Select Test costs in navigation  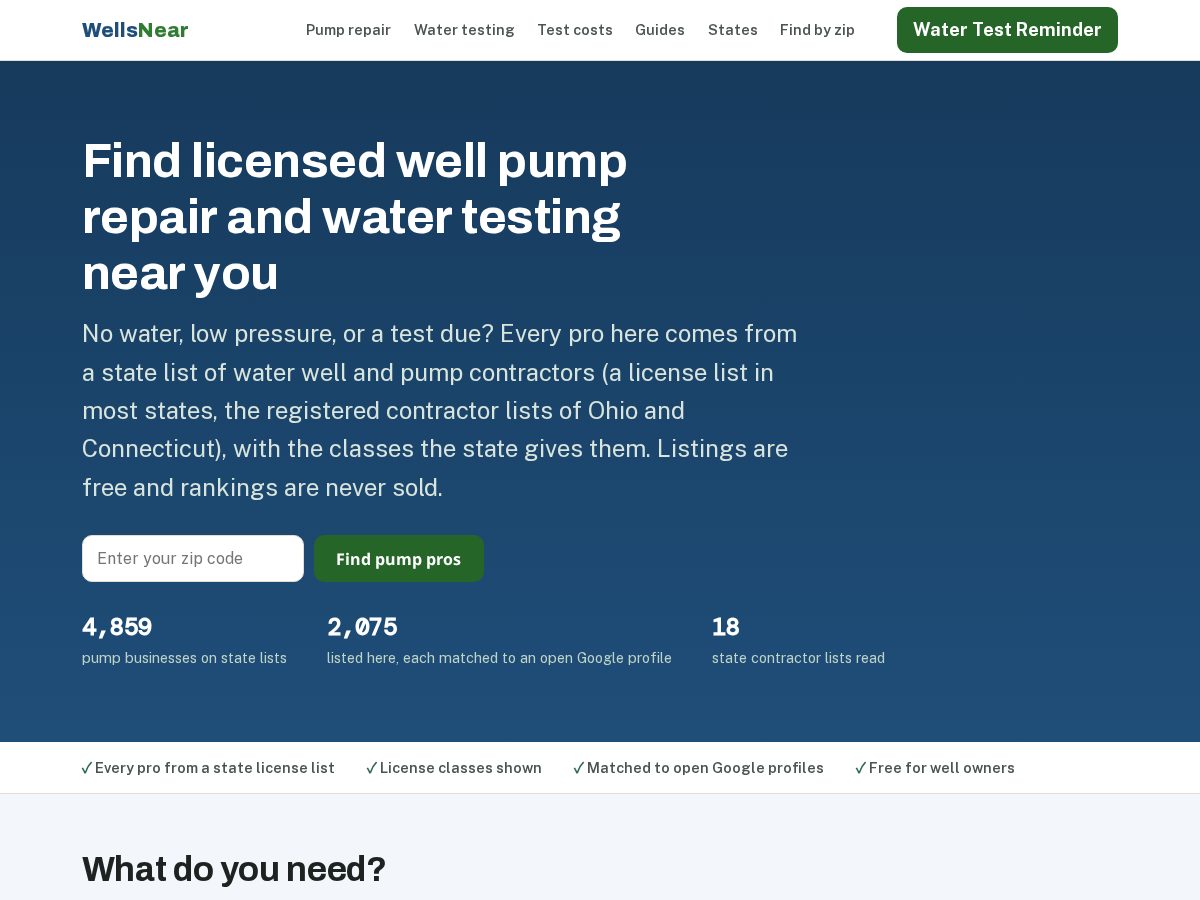pos(575,30)
